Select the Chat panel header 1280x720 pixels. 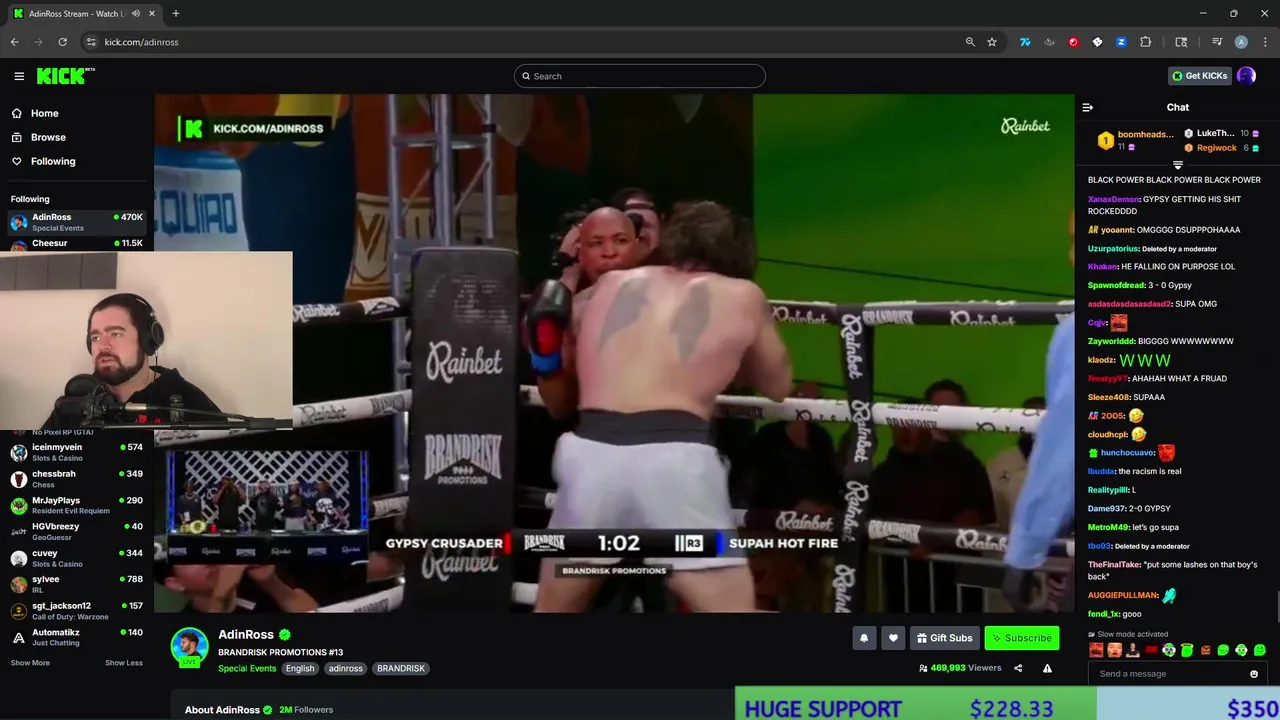1177,107
